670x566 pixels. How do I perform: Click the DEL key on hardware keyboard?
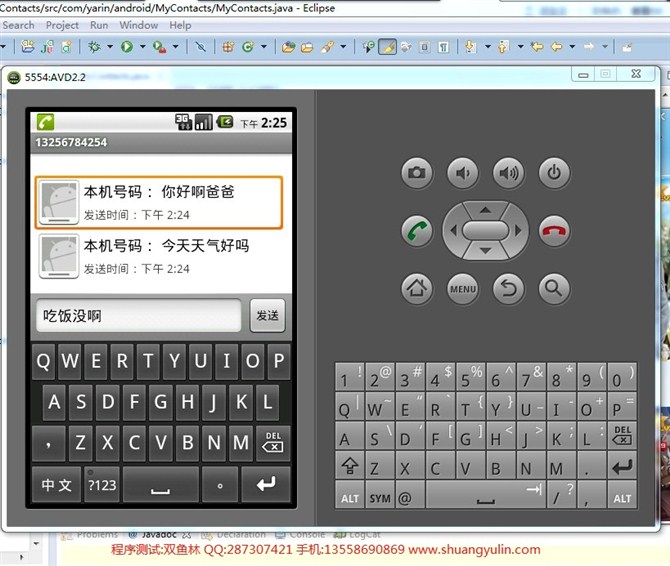(x=622, y=435)
